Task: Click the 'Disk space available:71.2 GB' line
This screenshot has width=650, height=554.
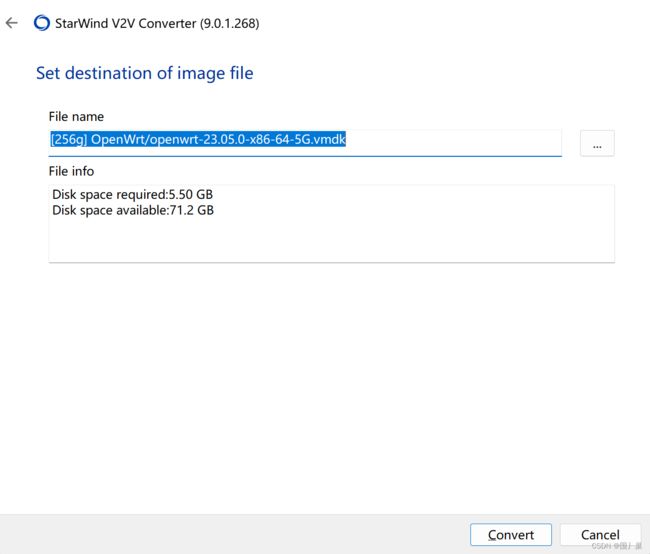Action: click(133, 210)
